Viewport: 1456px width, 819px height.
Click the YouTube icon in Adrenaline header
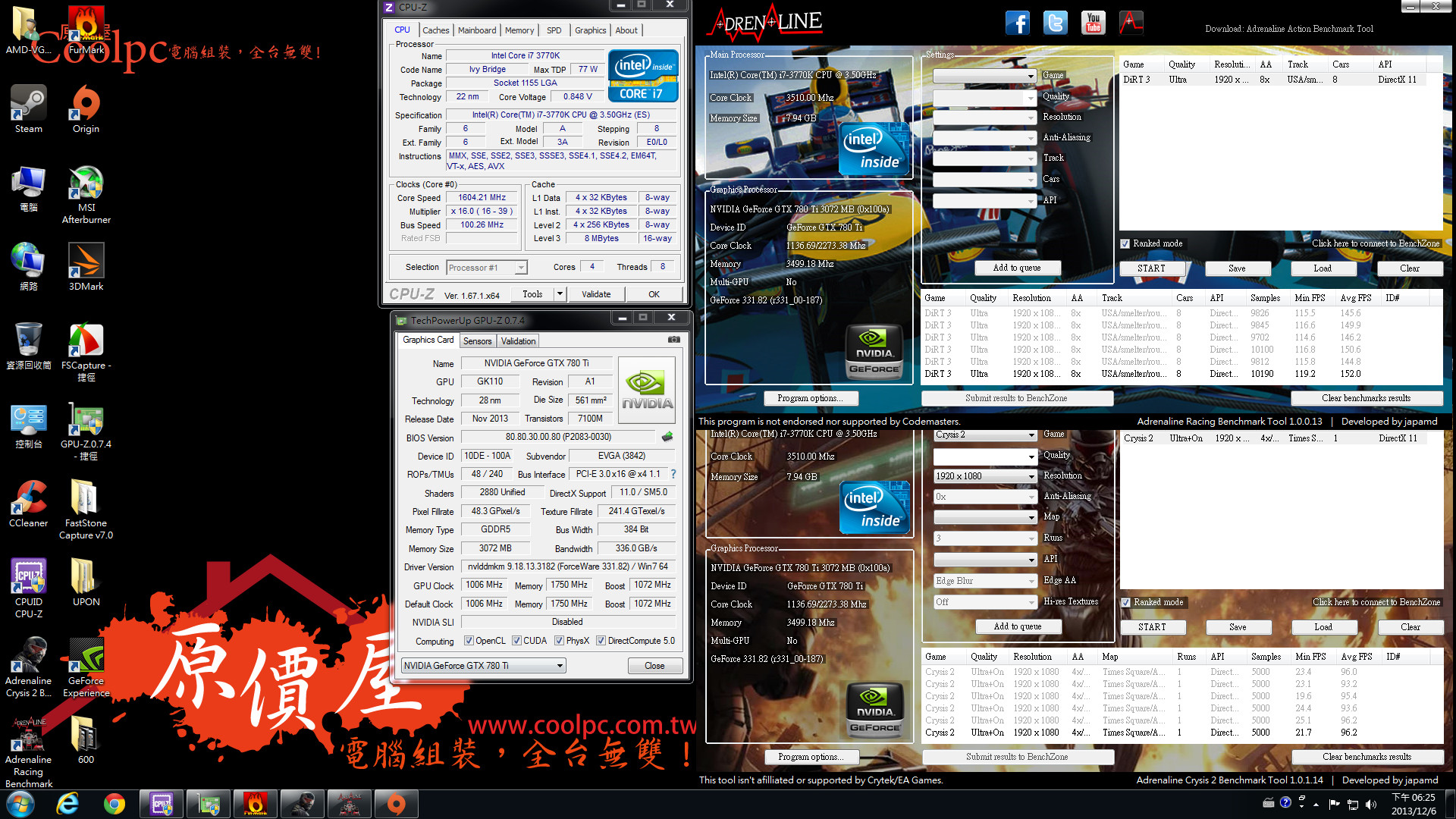click(1093, 23)
